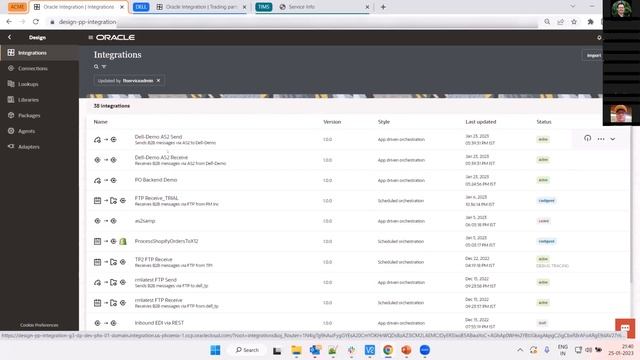This screenshot has height=360, width=640.
Task: Open the Dell-Demo AS2 Send integration
Action: click(x=158, y=137)
